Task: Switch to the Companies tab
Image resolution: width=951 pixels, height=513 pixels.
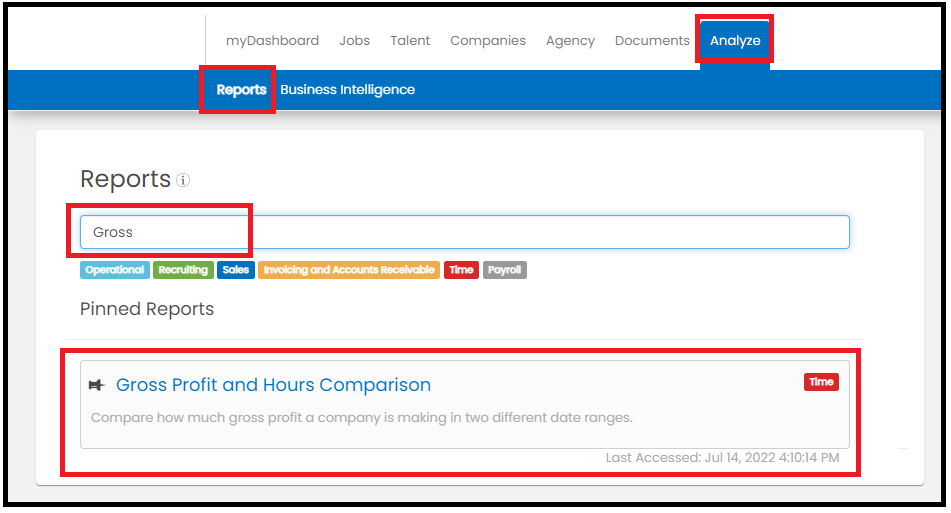Action: [x=488, y=41]
